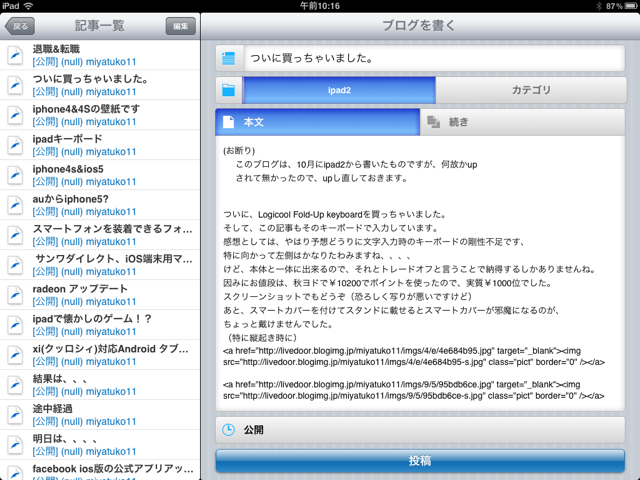Open article 途中経過
This screenshot has height=480, width=640.
tap(100, 415)
